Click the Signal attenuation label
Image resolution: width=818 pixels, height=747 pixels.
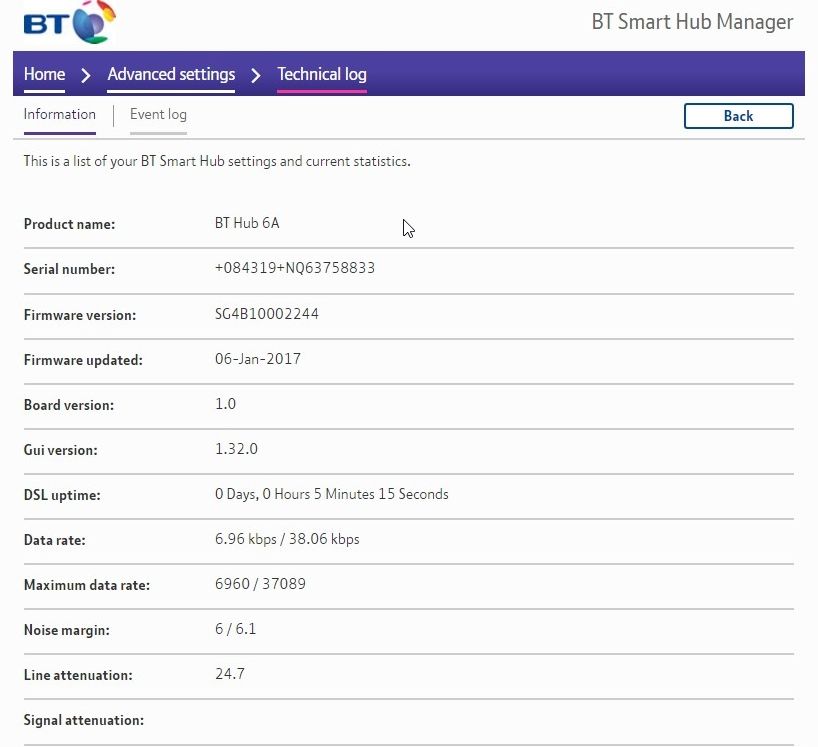coord(83,720)
